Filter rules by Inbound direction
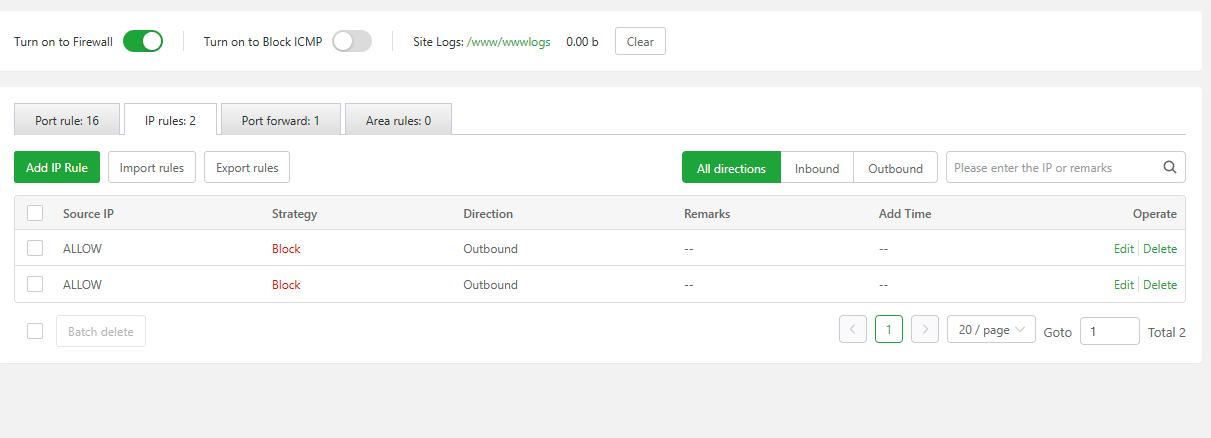The image size is (1211, 438). 817,168
